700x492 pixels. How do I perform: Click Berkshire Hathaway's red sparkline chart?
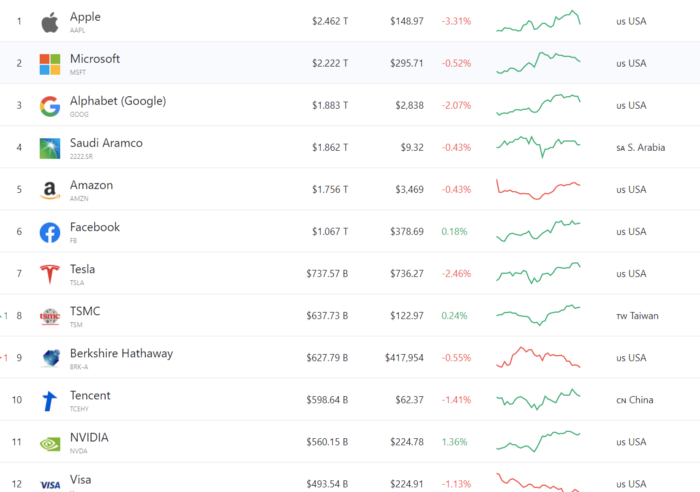(538, 357)
